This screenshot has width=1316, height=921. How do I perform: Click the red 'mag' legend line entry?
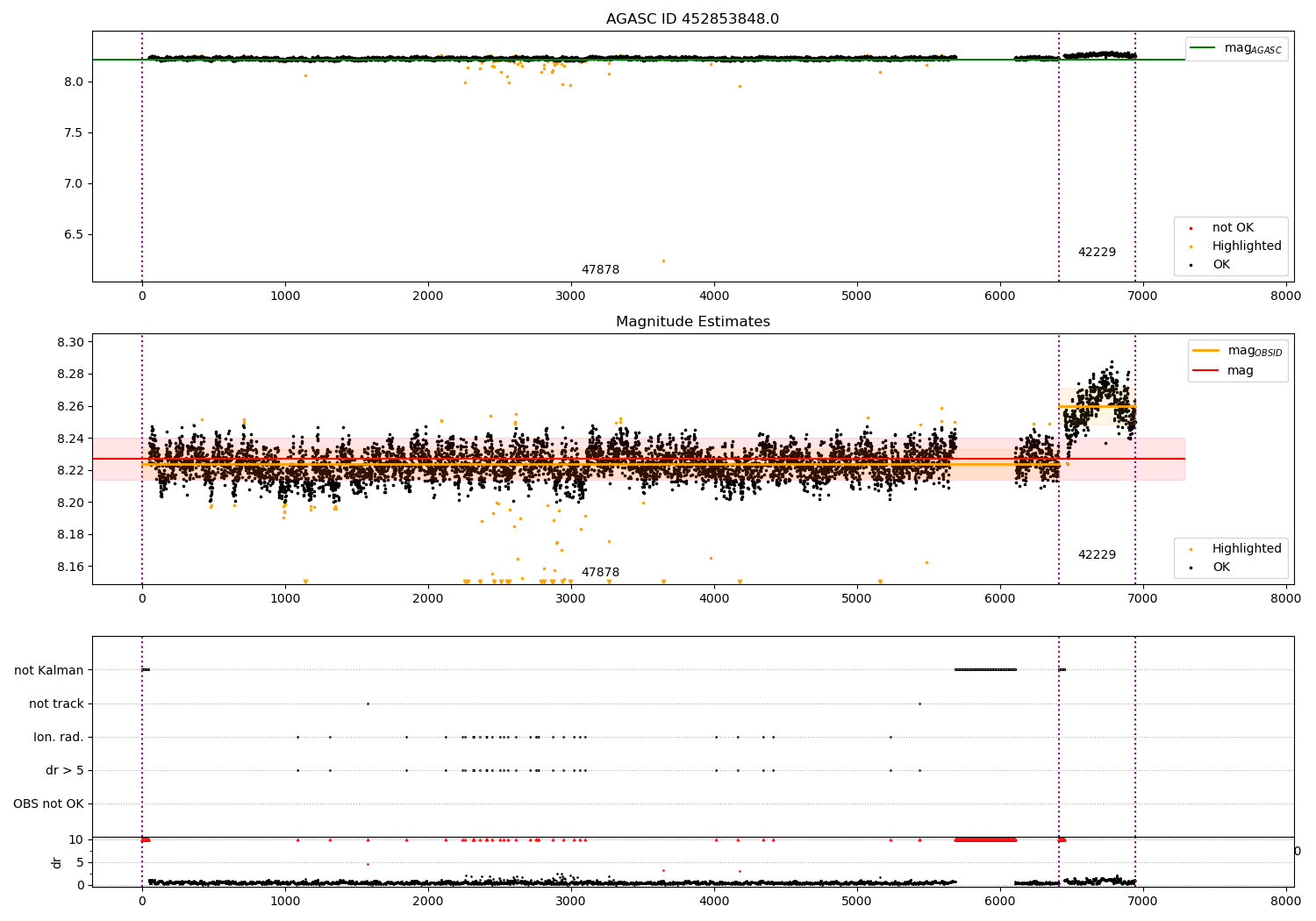[x=1206, y=371]
